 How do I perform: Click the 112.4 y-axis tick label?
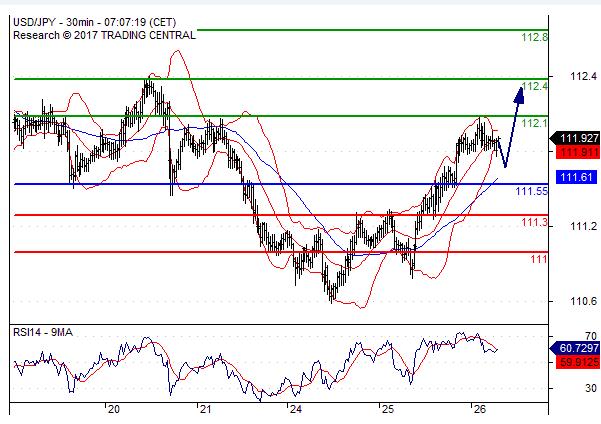[584, 76]
